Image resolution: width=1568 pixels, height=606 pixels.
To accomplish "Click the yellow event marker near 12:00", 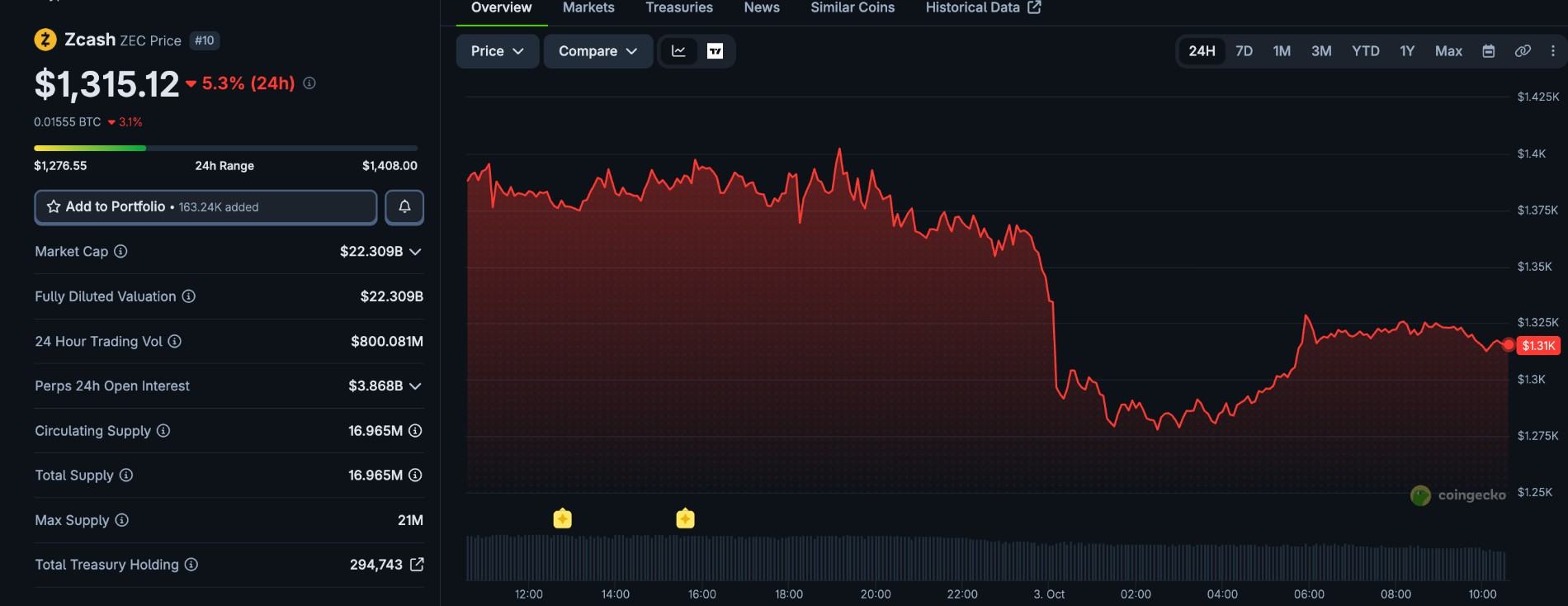I will 562,518.
